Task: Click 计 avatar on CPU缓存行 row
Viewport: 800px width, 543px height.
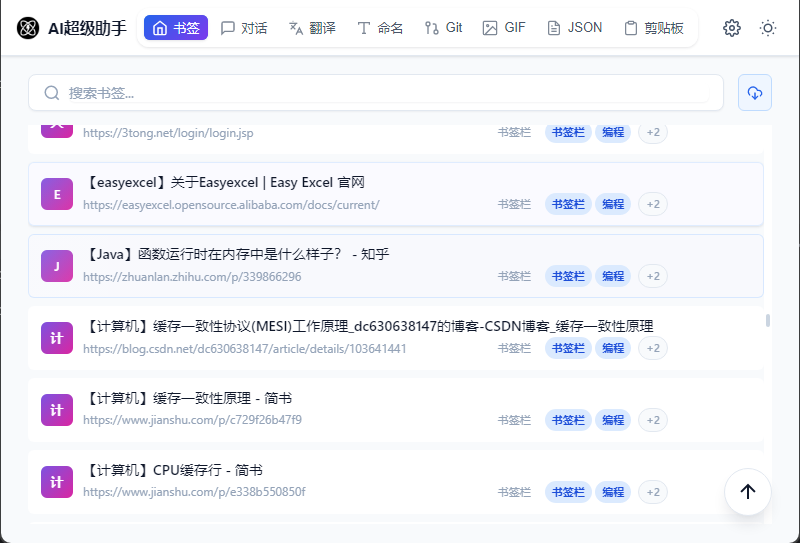Action: coord(57,482)
